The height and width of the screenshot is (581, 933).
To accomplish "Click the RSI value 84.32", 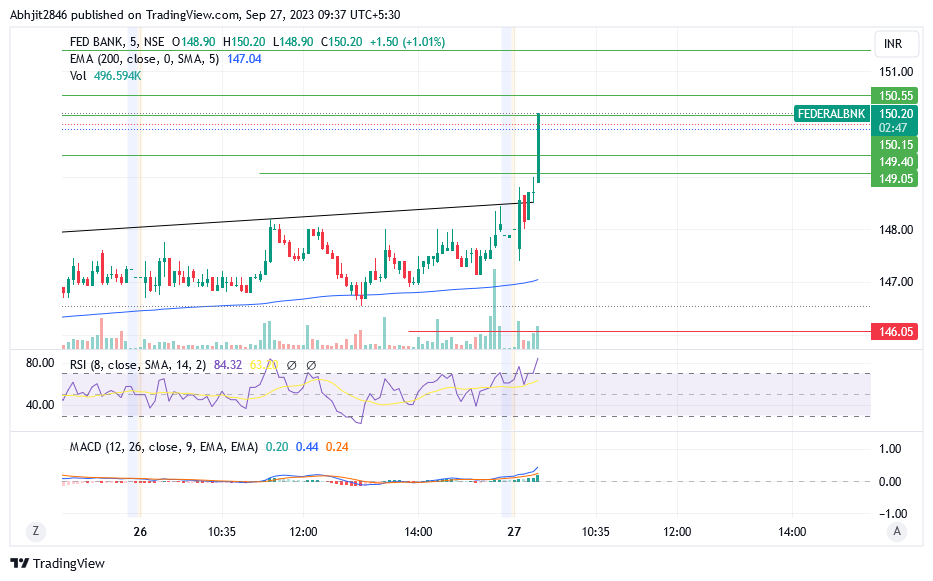I will click(228, 364).
